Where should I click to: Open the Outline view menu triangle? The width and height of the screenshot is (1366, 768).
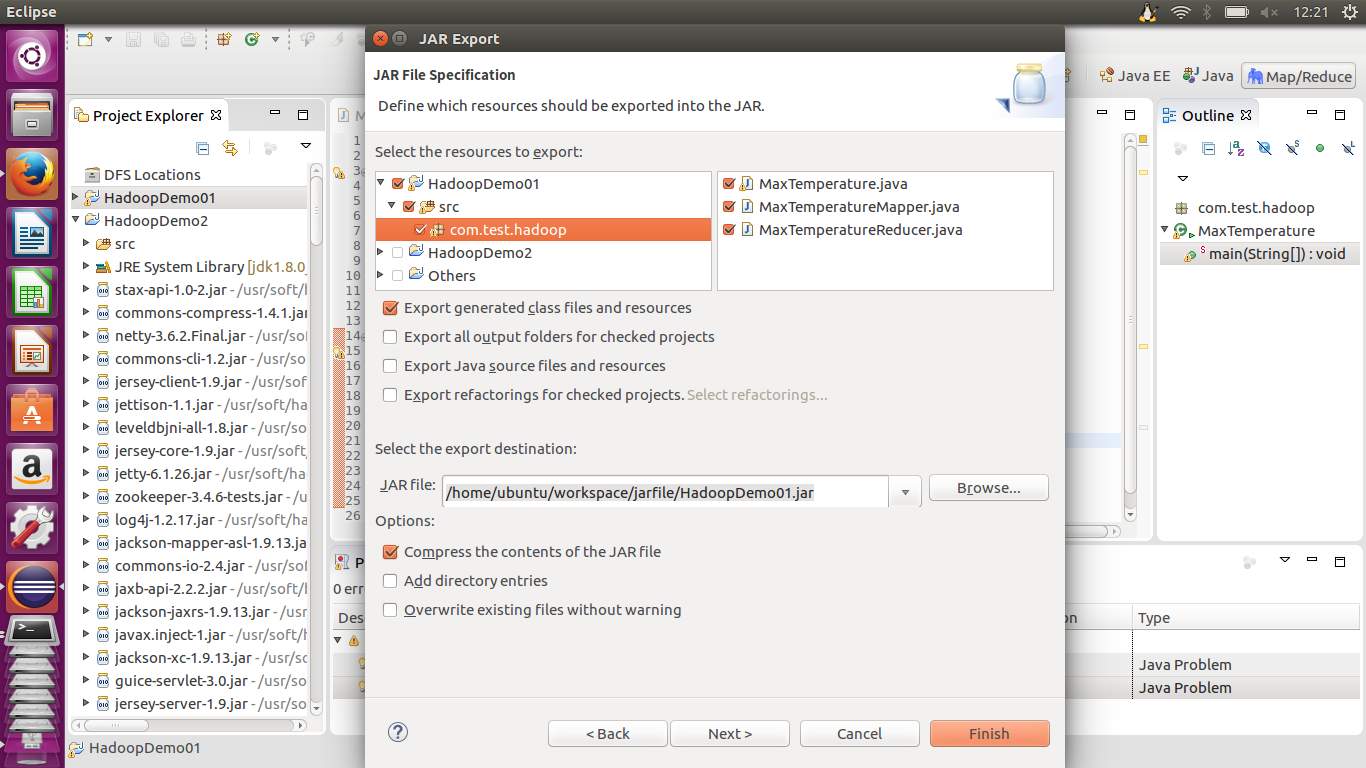pyautogui.click(x=1183, y=179)
